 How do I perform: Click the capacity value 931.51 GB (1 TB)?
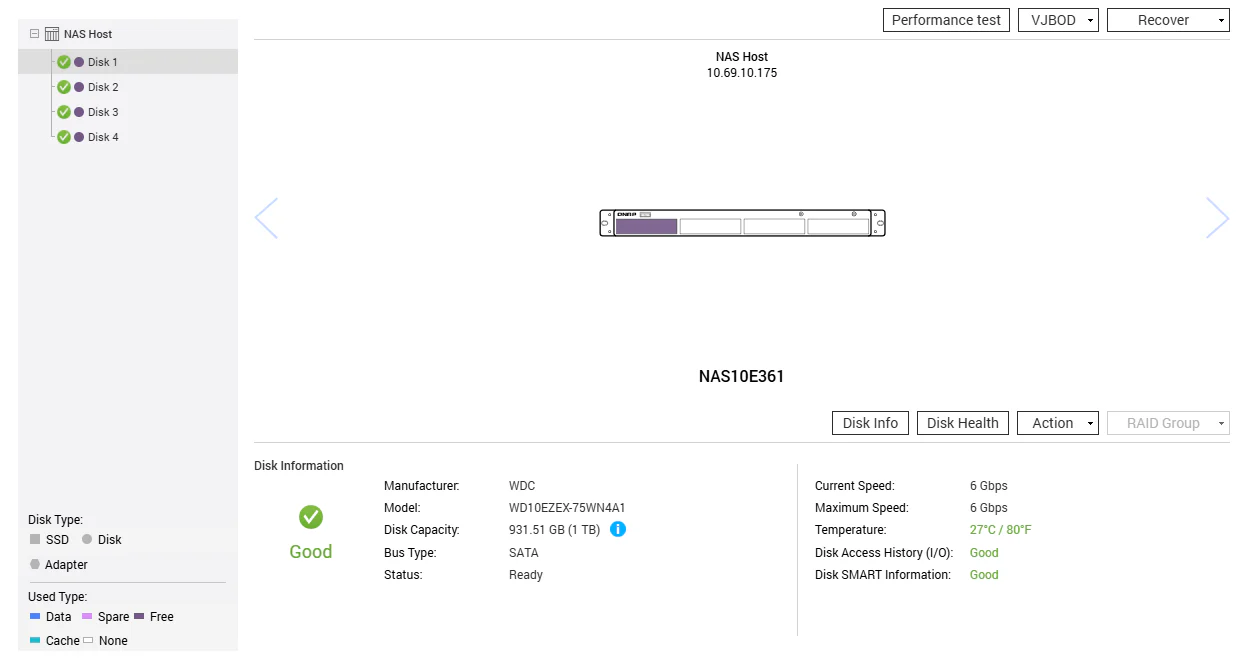[x=555, y=530]
